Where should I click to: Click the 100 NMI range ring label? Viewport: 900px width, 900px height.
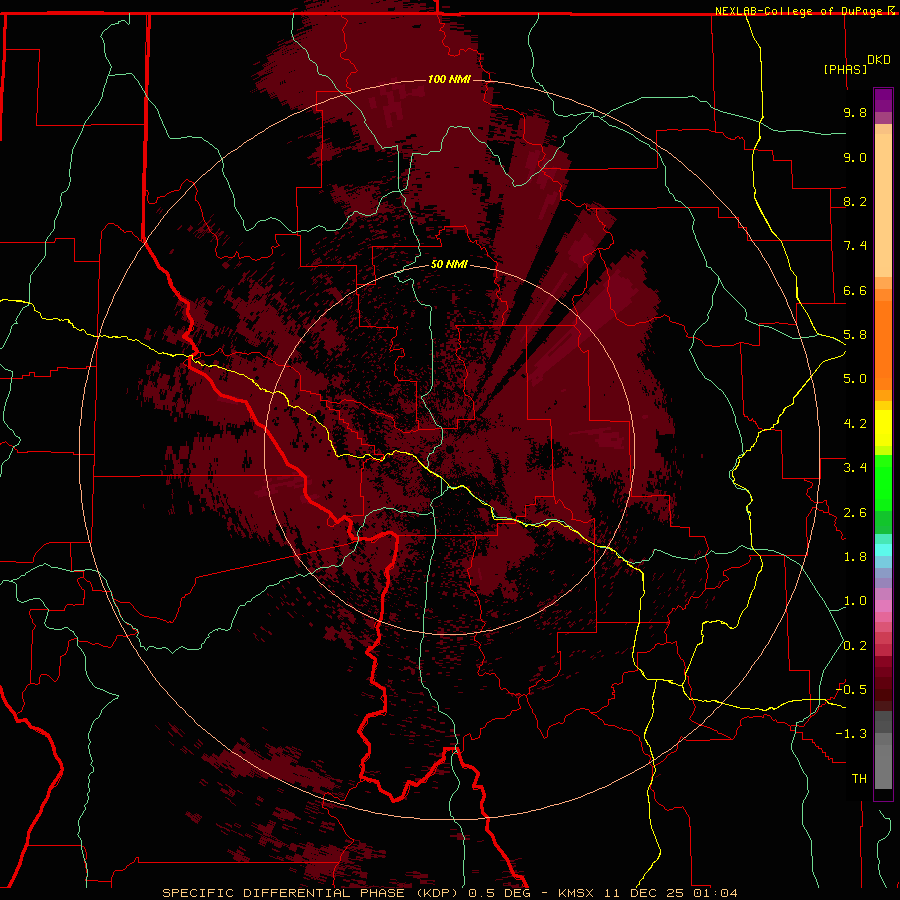point(449,79)
